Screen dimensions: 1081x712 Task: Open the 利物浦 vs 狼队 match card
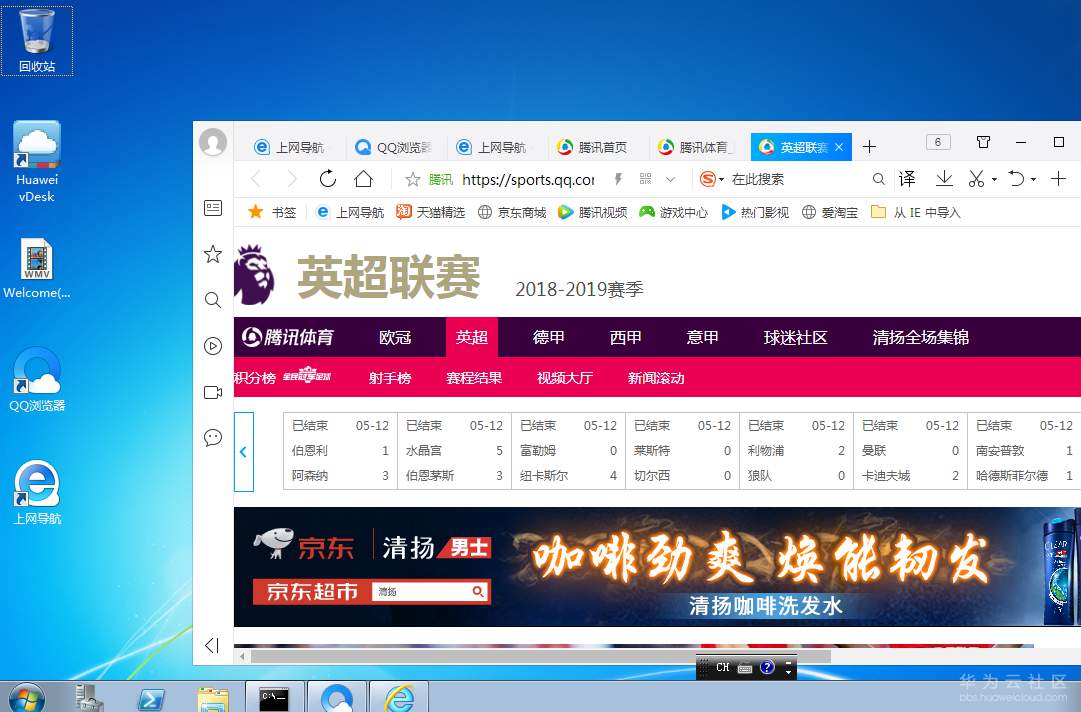click(796, 451)
